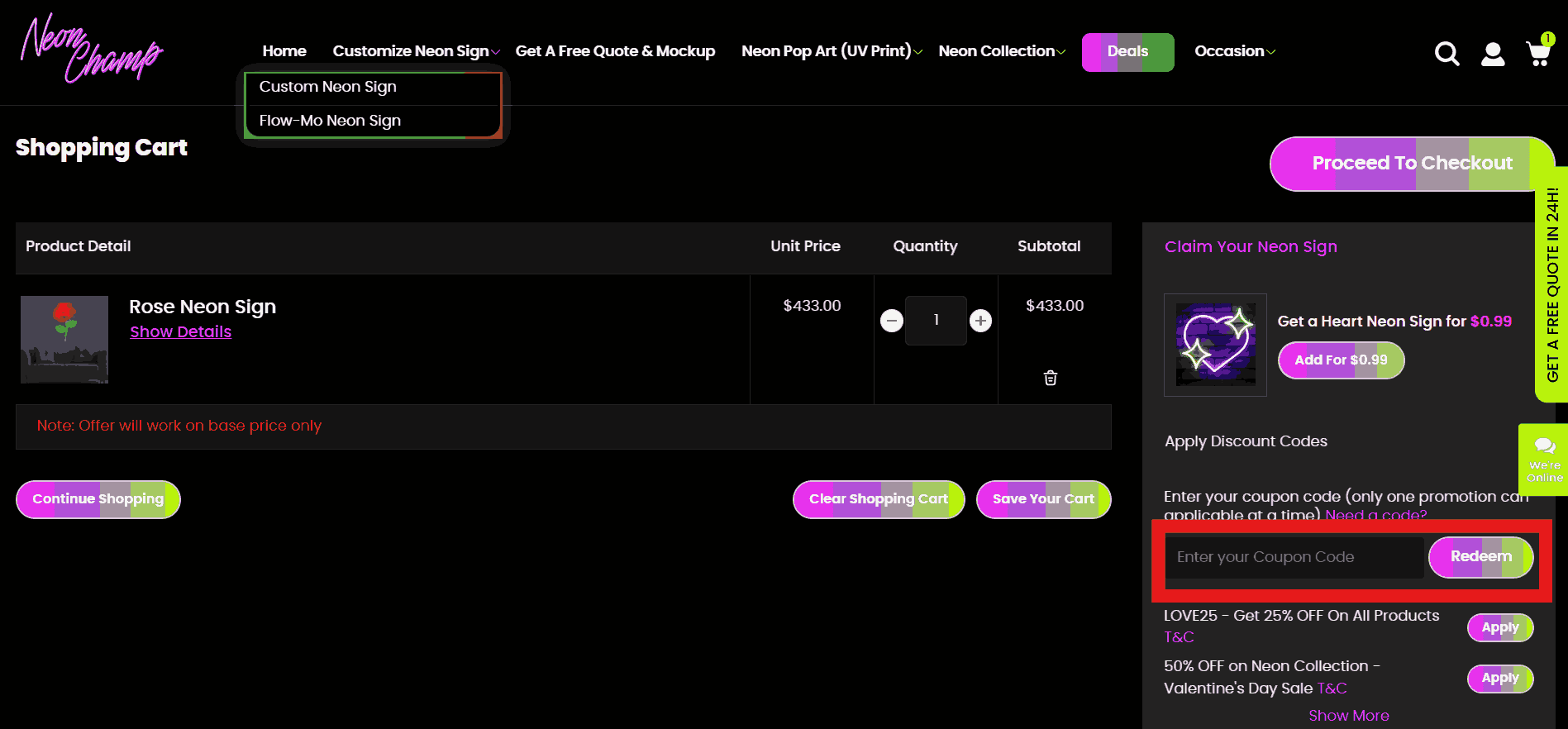The width and height of the screenshot is (1568, 729).
Task: Open the user account icon
Action: (1493, 54)
